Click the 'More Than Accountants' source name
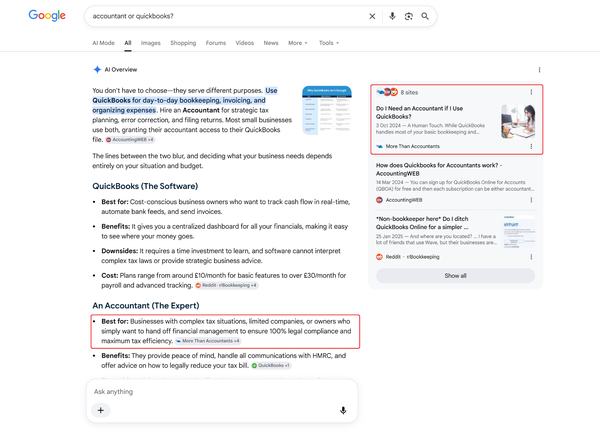600x433 pixels. tap(412, 146)
